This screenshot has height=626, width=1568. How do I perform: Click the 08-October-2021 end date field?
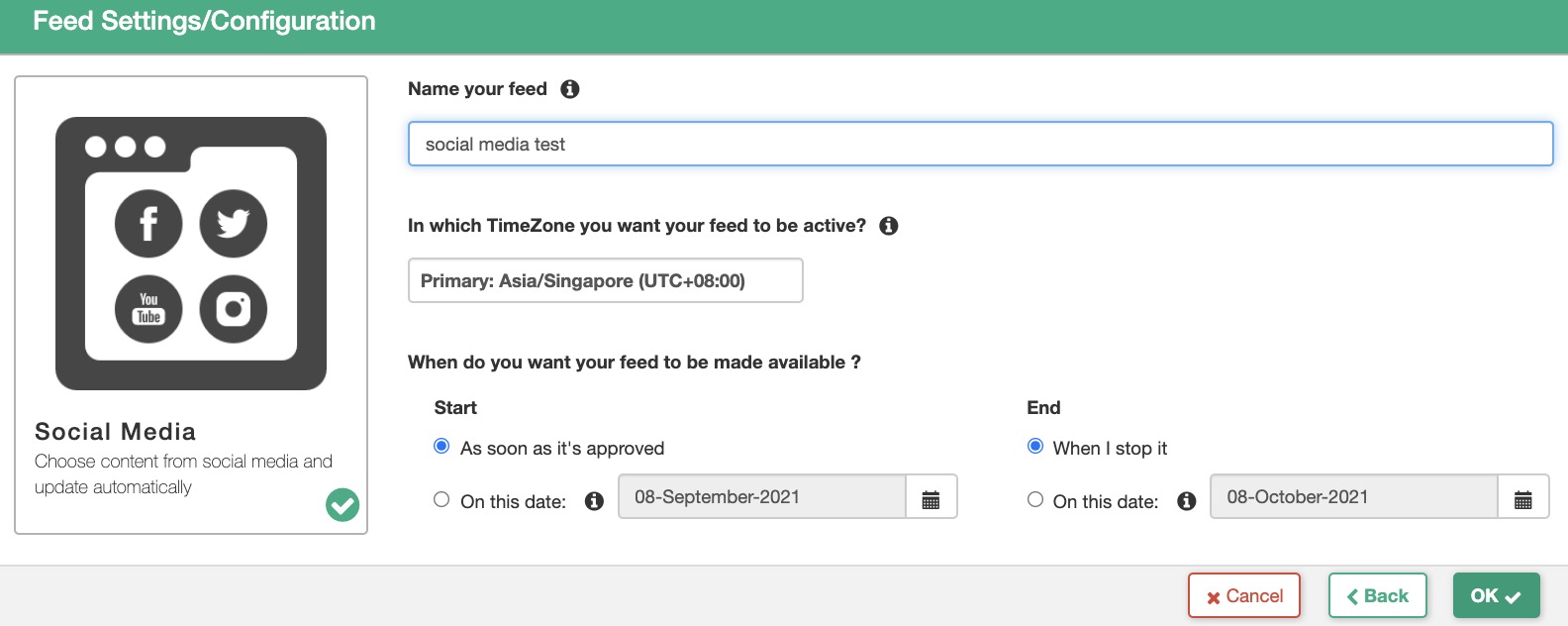[1354, 497]
